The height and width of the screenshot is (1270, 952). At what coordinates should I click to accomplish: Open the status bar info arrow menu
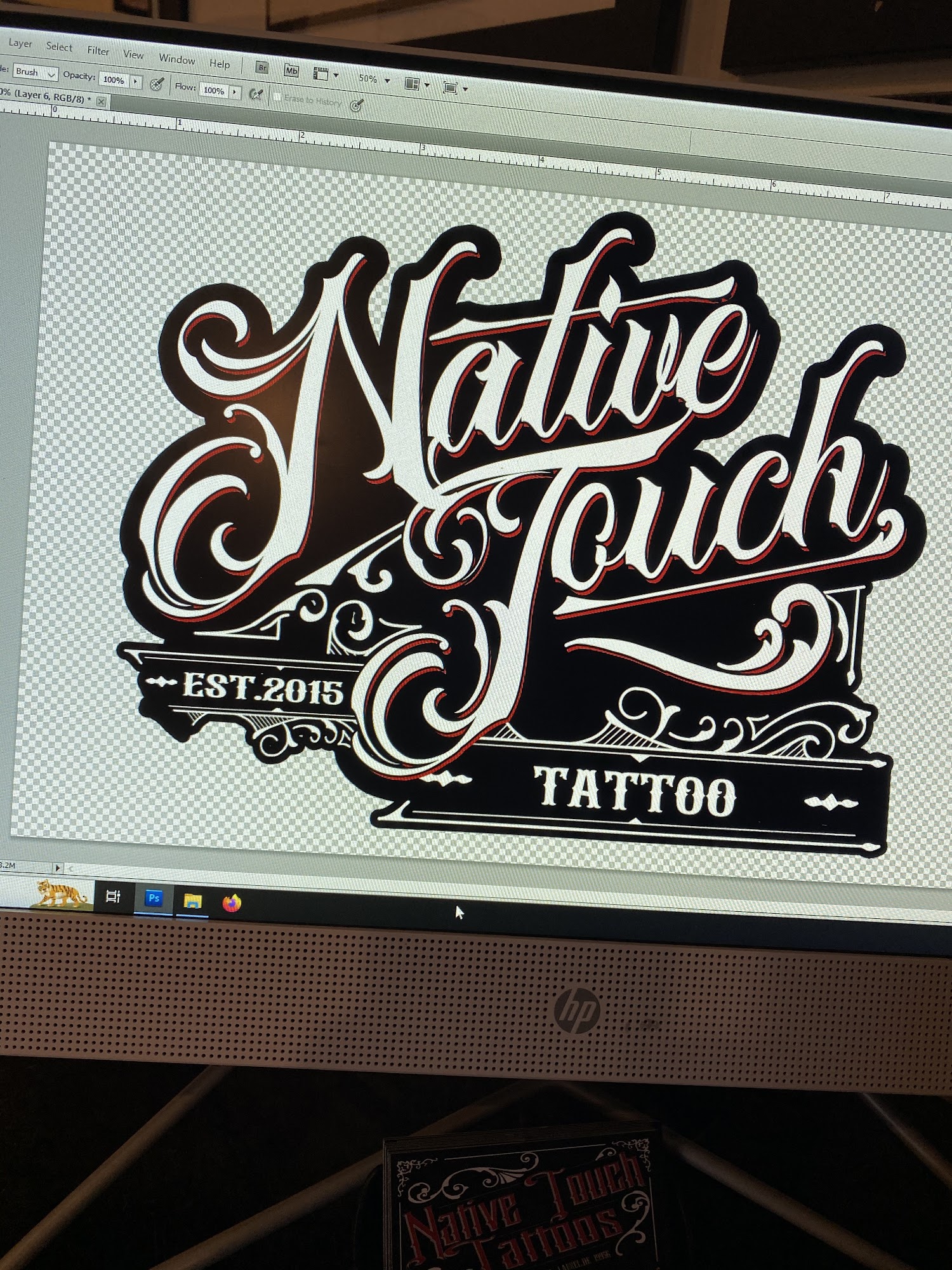[58, 867]
